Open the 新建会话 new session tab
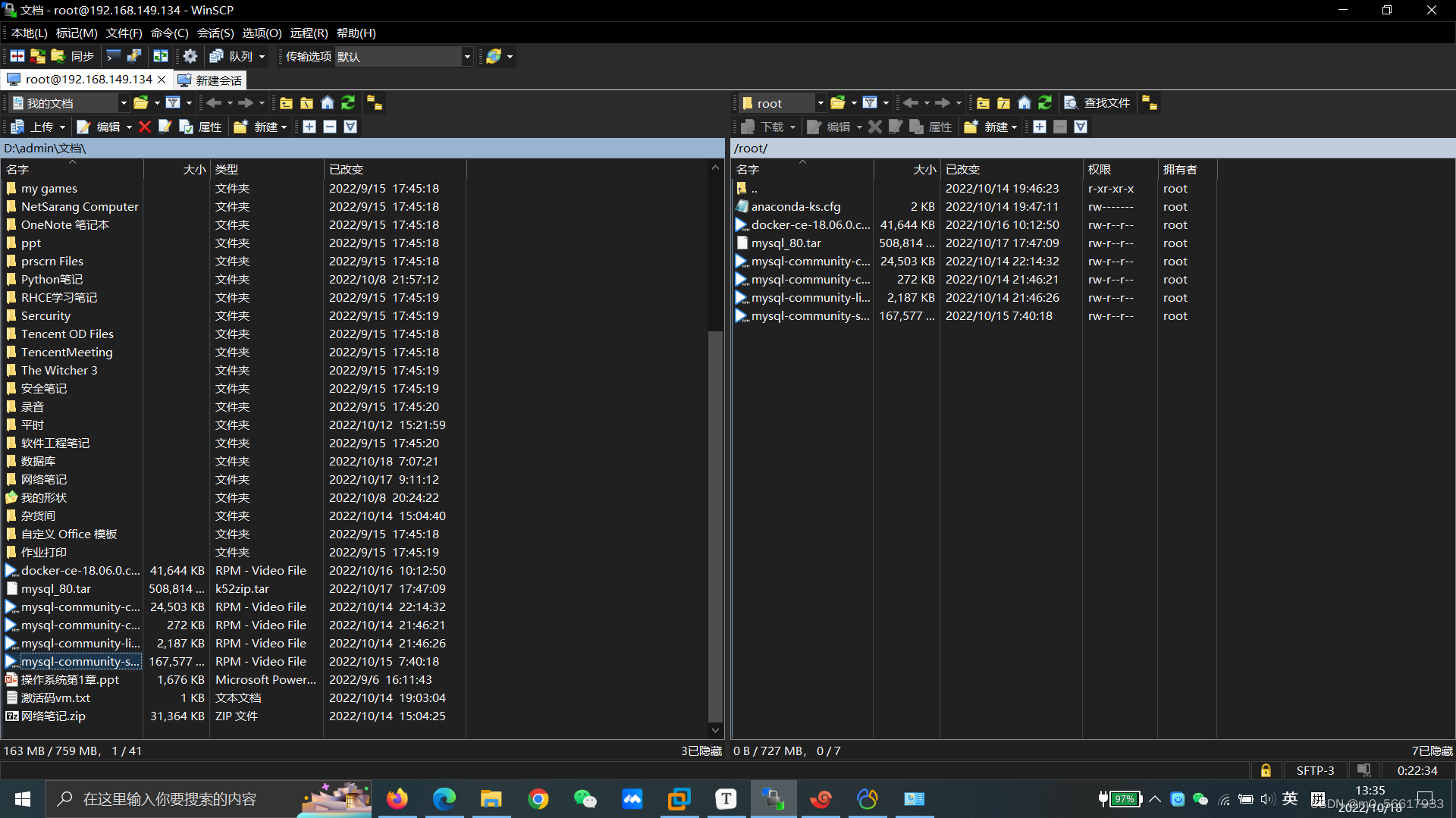The image size is (1456, 818). (210, 80)
